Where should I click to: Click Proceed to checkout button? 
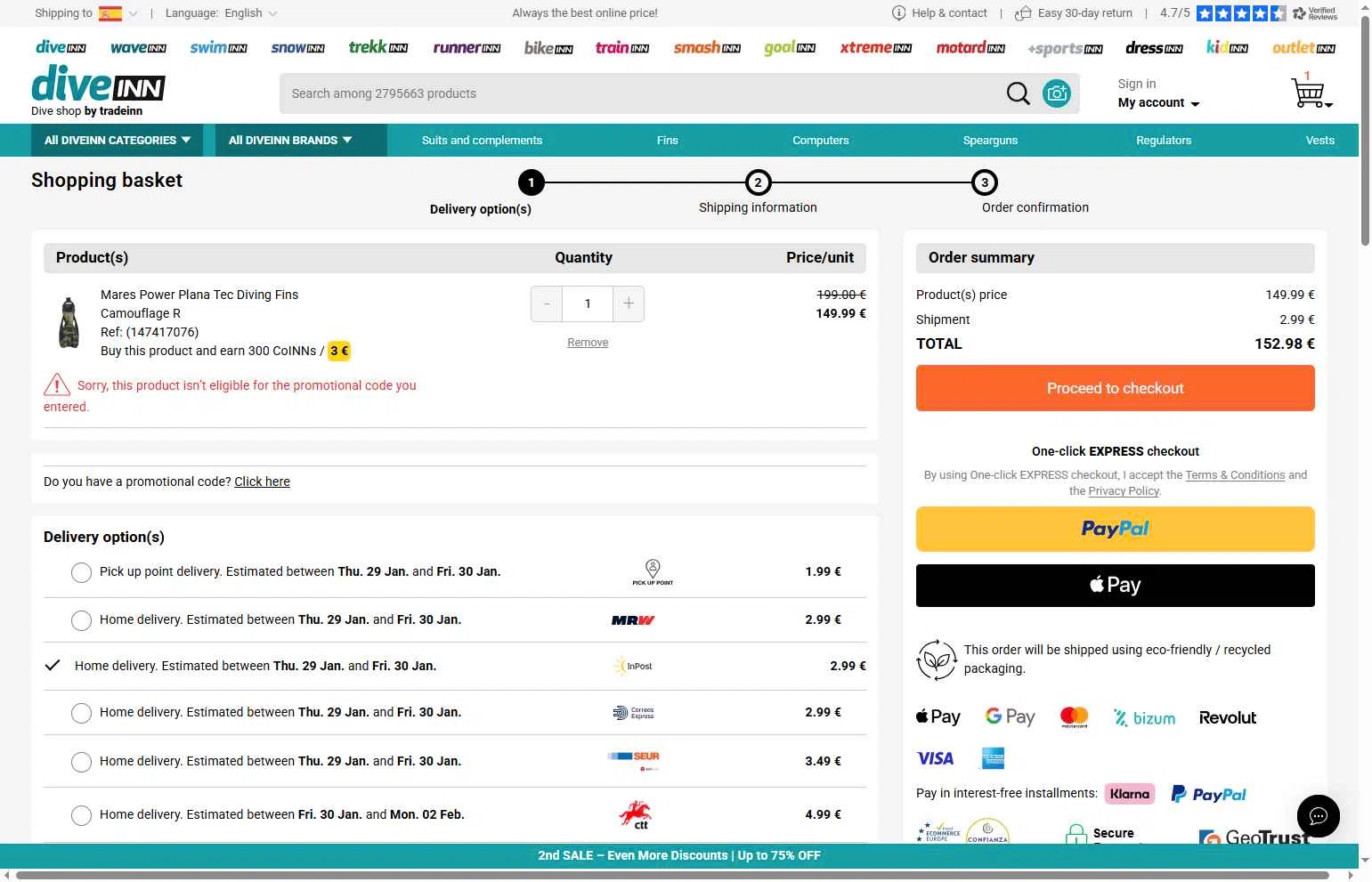click(x=1115, y=389)
